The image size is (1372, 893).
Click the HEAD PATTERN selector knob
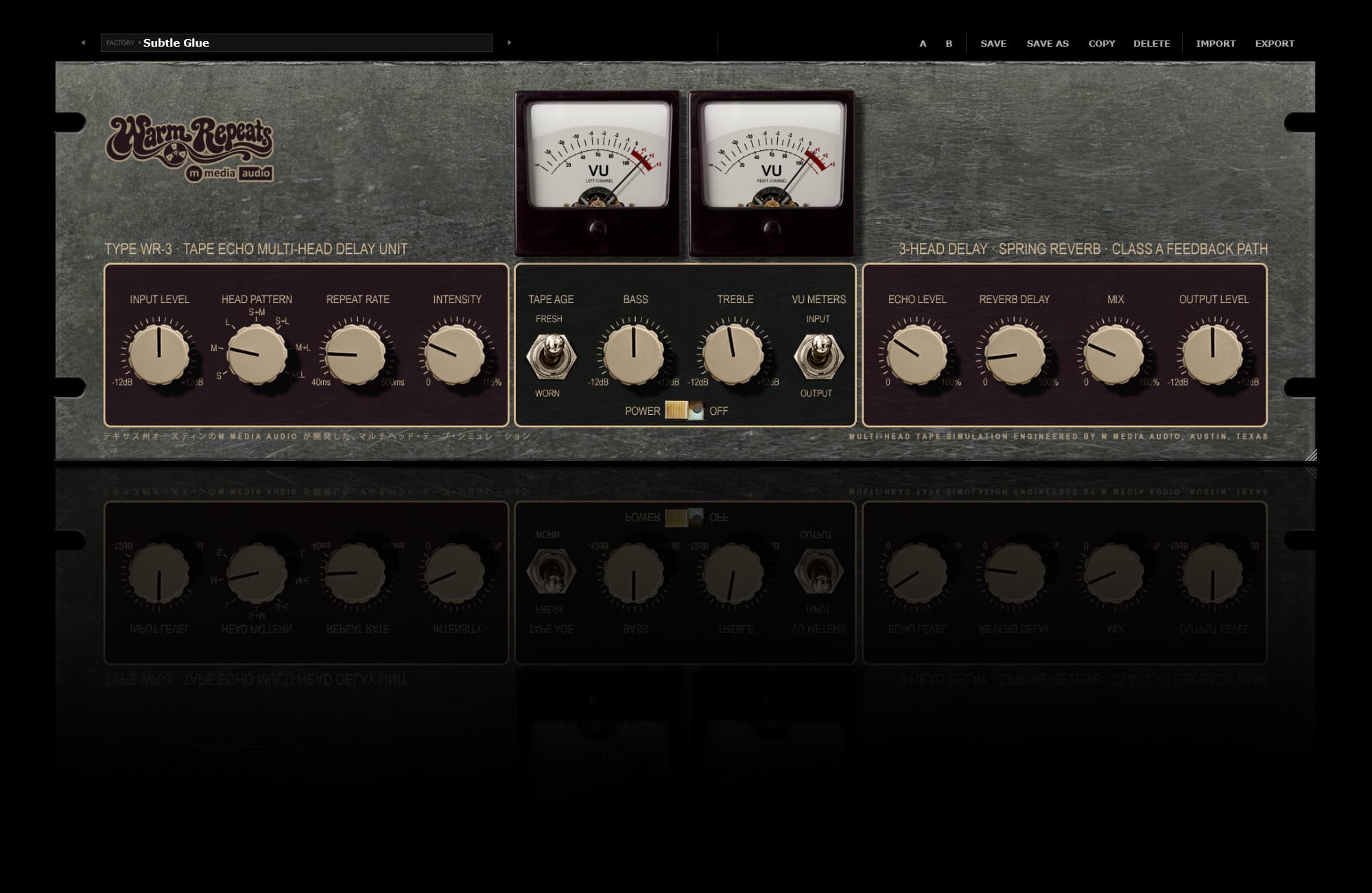(x=257, y=354)
